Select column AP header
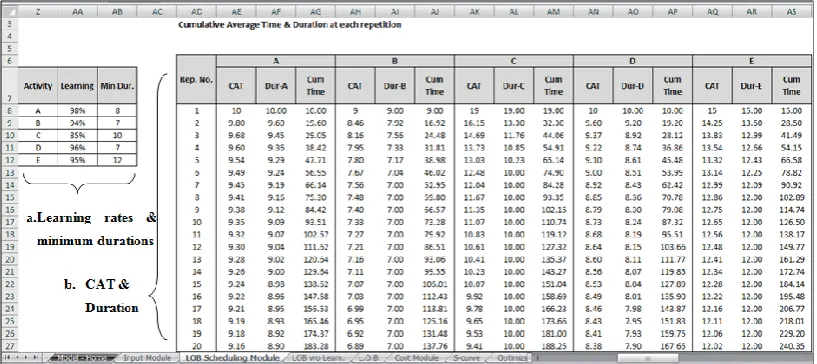Screen dimensions: 817x364 (x=672, y=11)
